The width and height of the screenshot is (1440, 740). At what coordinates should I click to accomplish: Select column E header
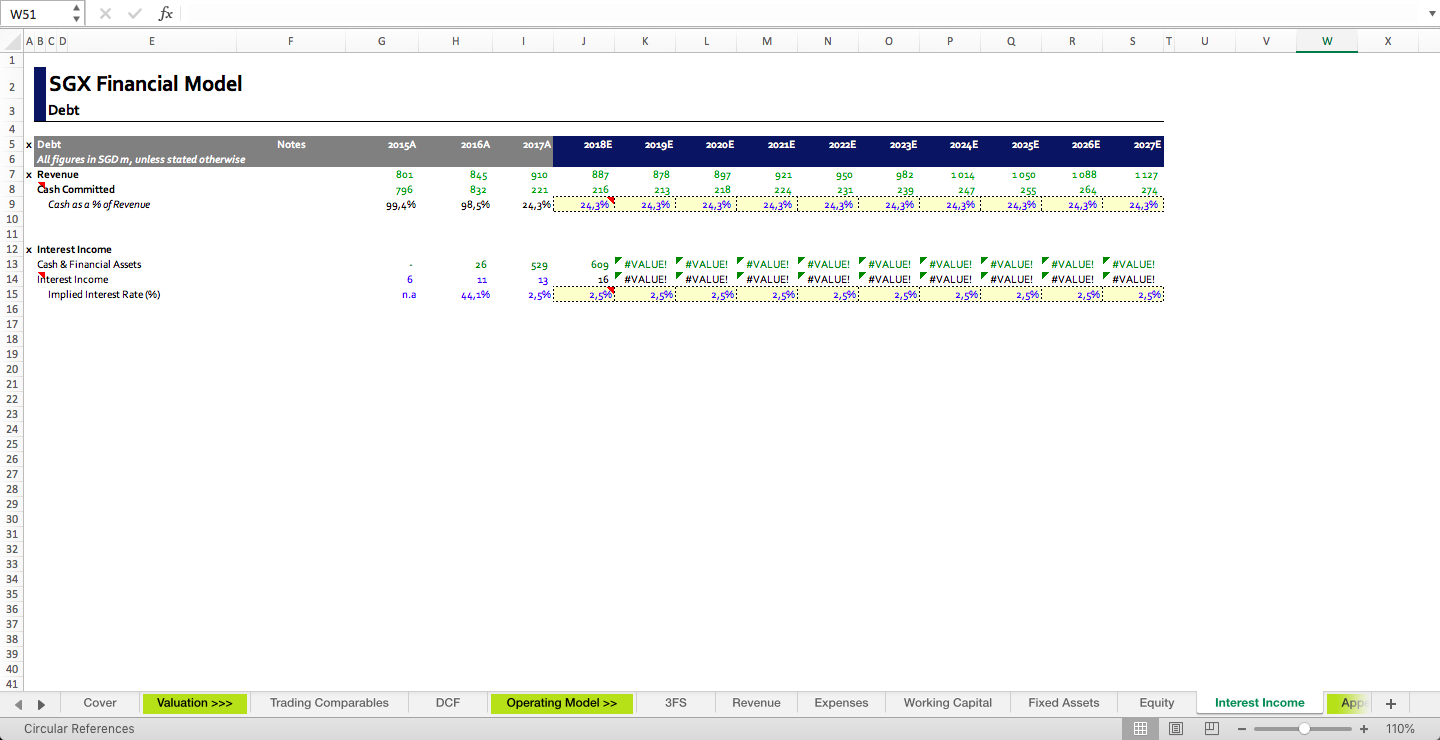coord(152,41)
